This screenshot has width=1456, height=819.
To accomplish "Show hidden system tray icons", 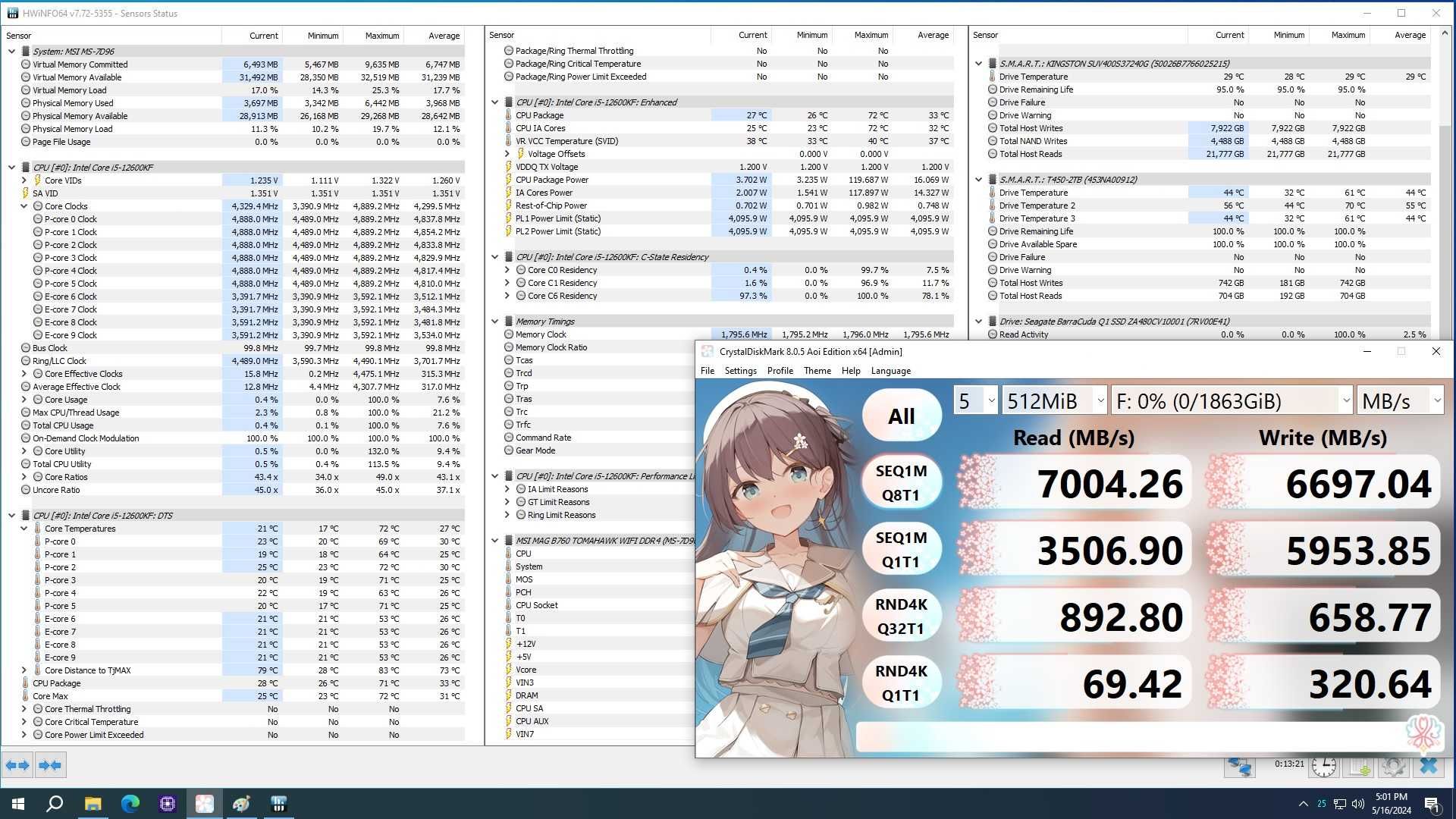I will [1303, 804].
